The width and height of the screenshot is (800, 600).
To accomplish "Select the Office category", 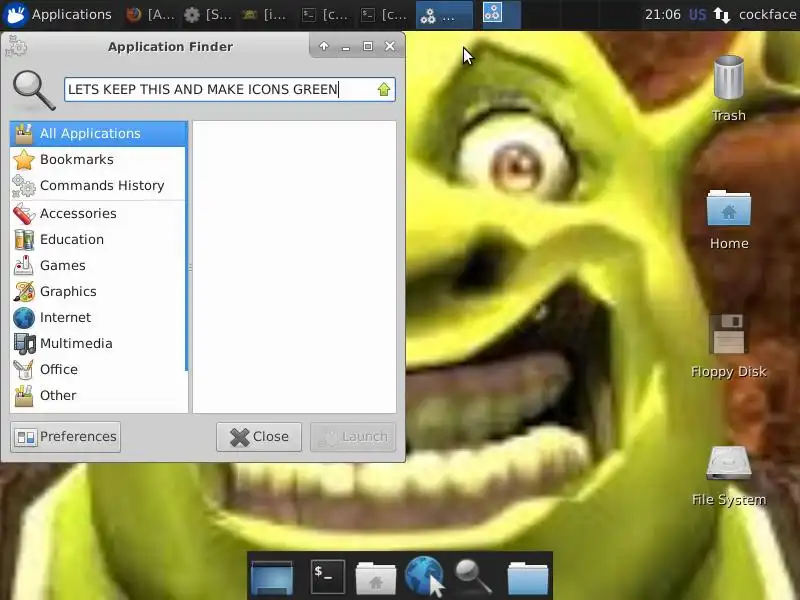I will [98, 369].
